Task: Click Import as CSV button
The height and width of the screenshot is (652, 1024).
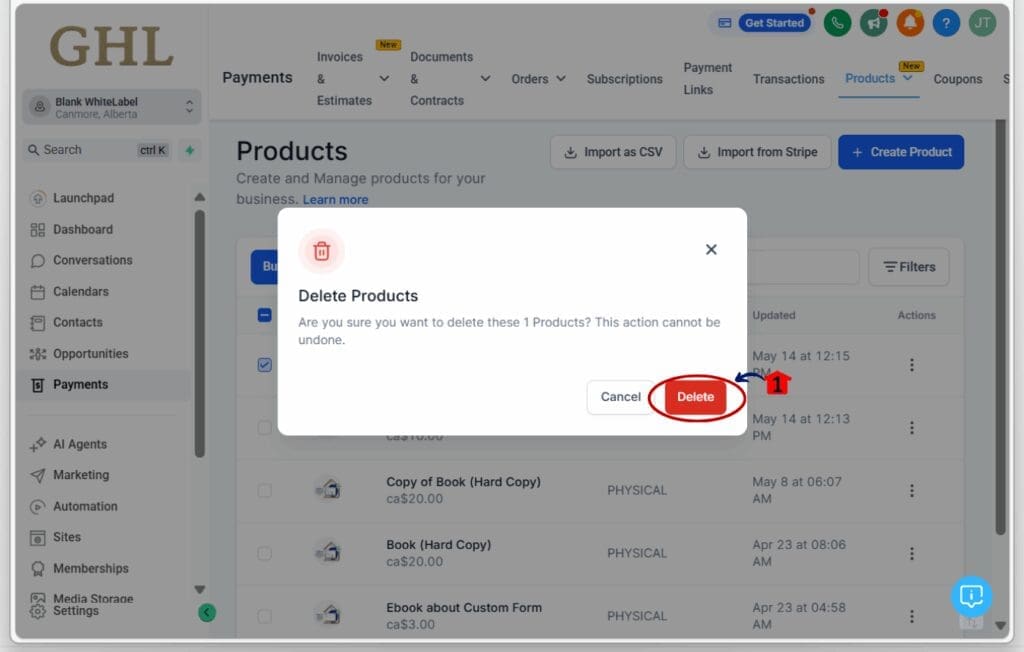Action: pyautogui.click(x=613, y=152)
